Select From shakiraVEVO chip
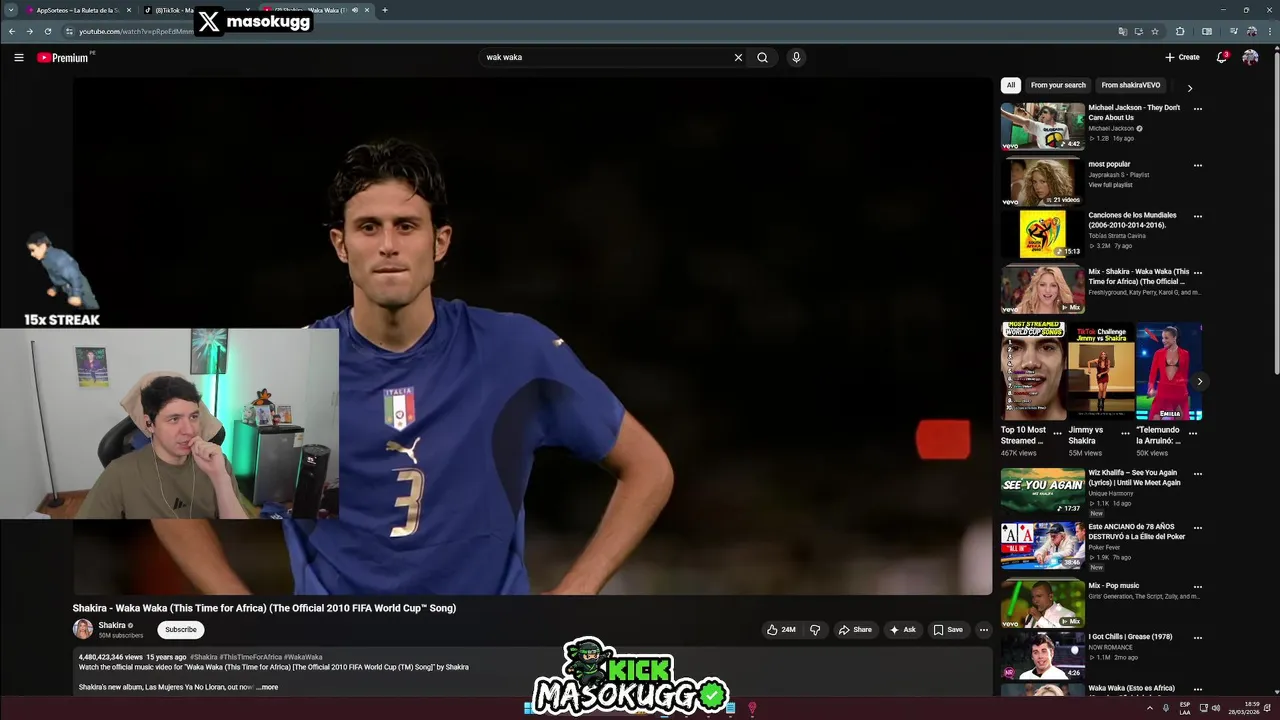 [1131, 85]
